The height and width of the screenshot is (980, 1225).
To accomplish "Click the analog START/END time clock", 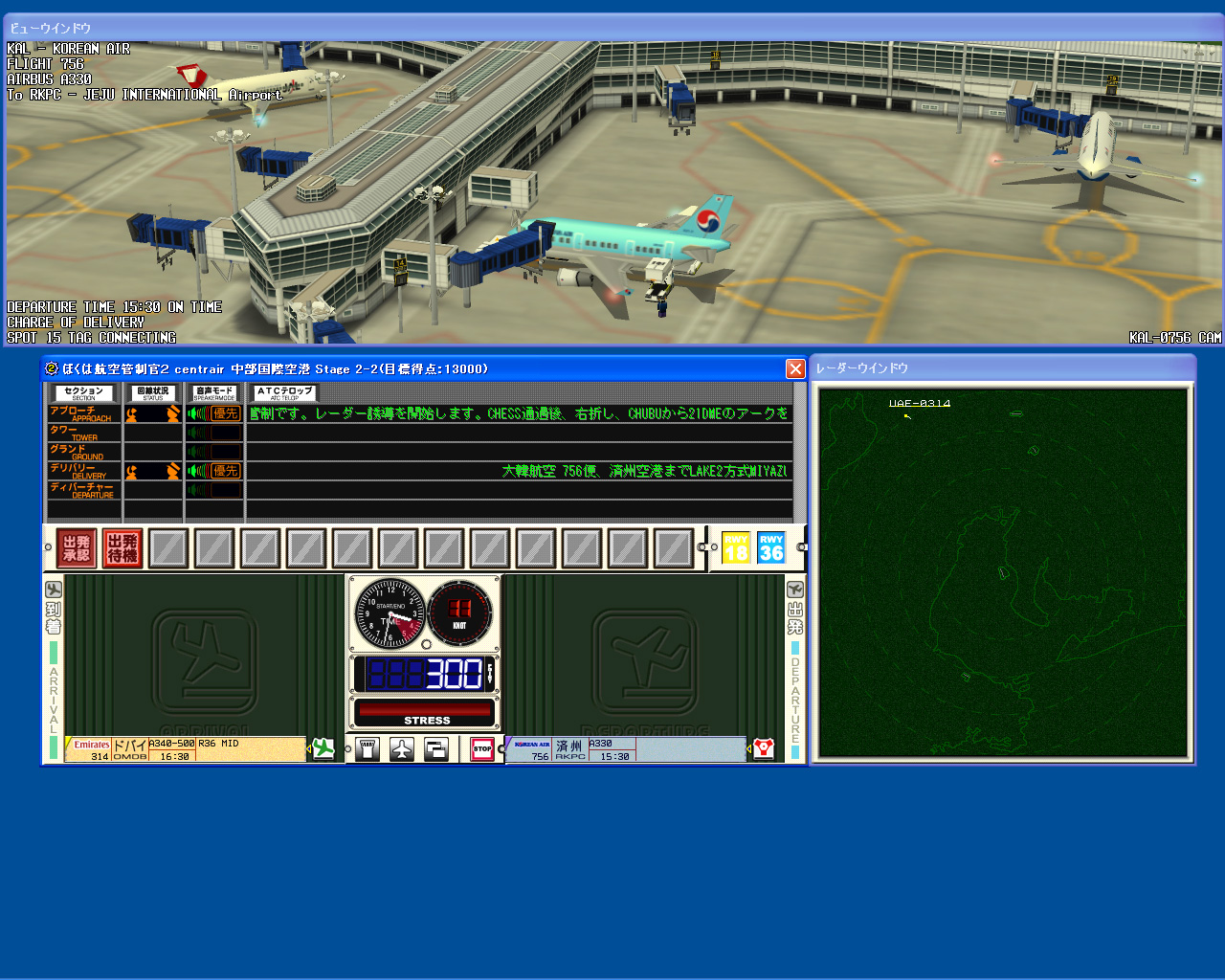I will [390, 613].
